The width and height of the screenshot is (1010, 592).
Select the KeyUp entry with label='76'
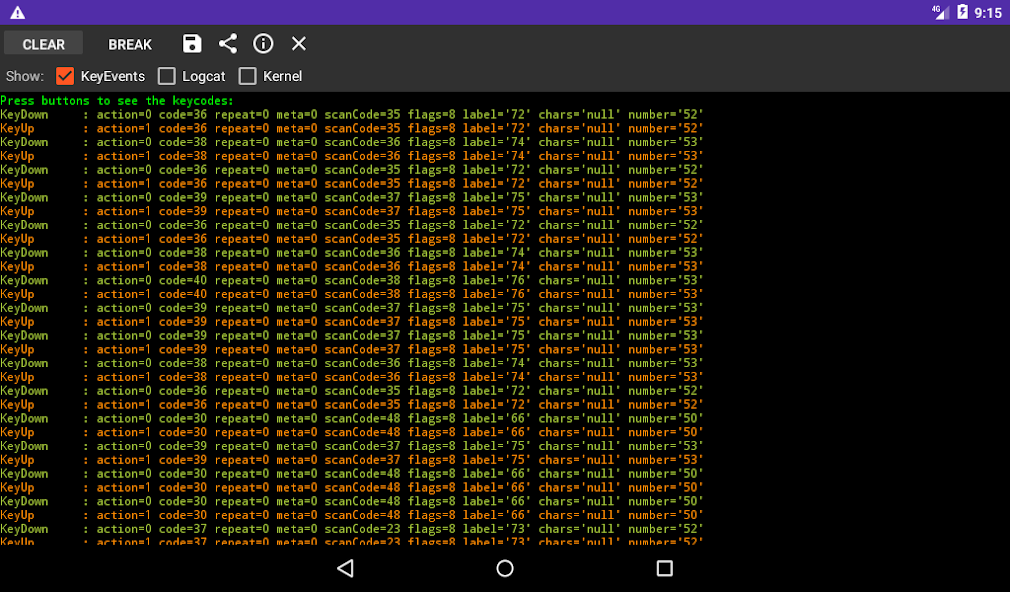[x=350, y=295]
